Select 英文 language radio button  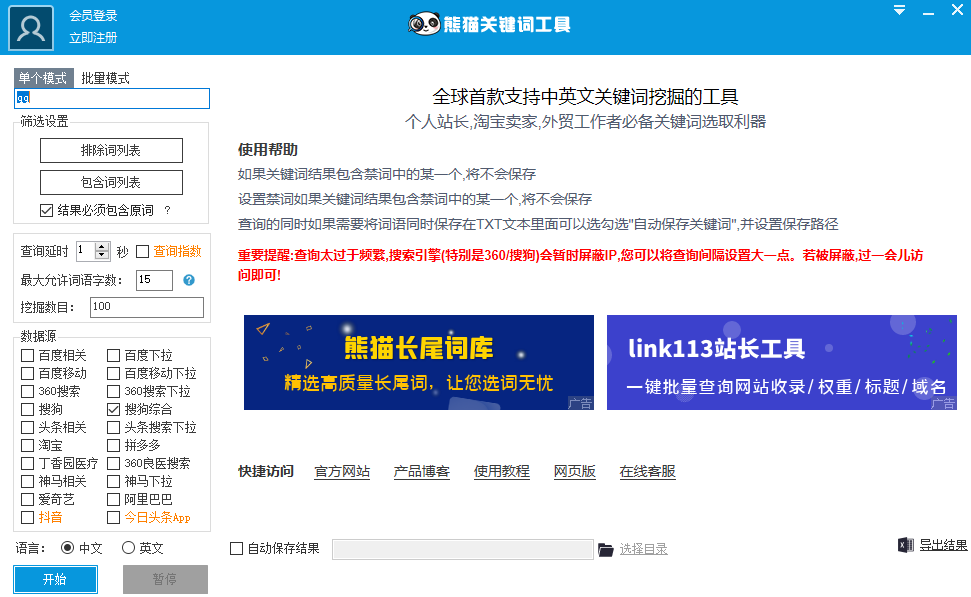pyautogui.click(x=128, y=548)
